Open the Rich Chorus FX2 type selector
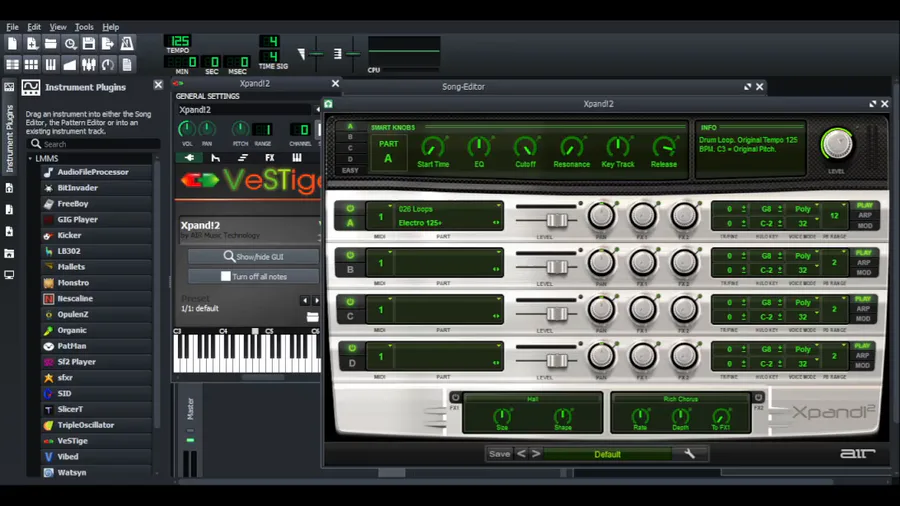 681,399
